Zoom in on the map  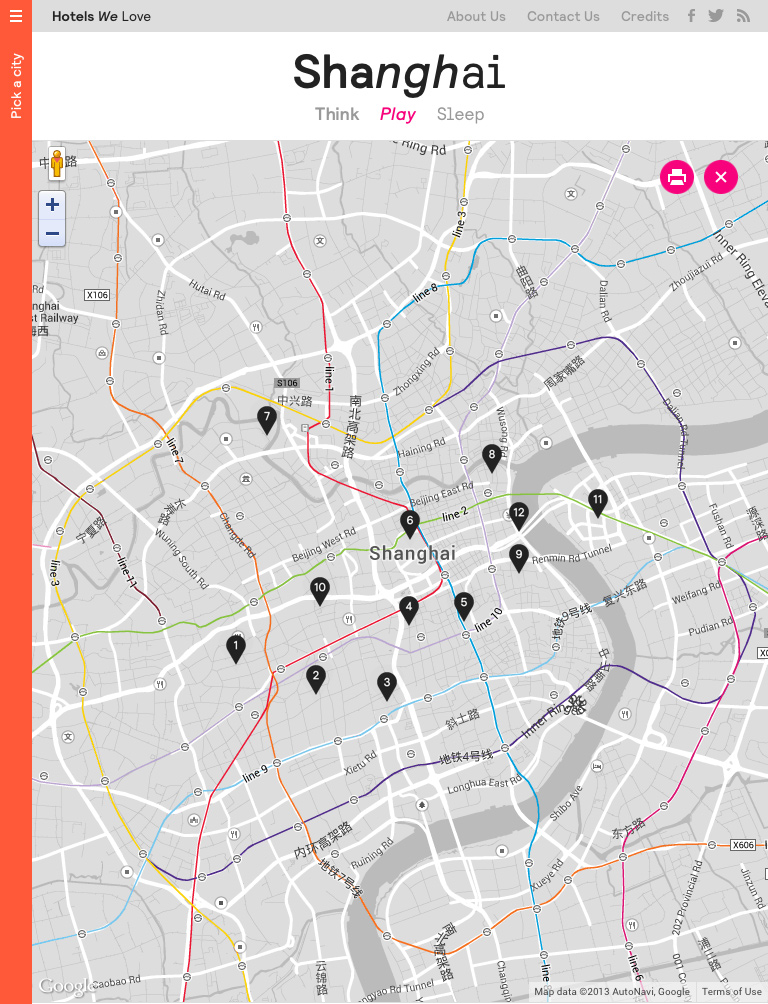[52, 206]
